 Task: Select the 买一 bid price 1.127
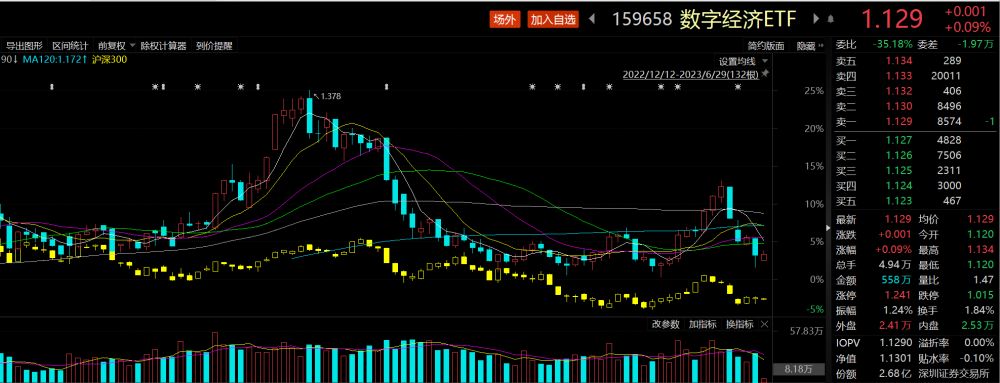900,140
